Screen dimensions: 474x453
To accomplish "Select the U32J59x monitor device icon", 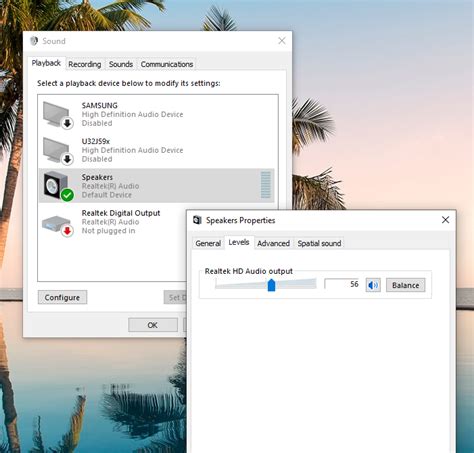I will tap(58, 151).
